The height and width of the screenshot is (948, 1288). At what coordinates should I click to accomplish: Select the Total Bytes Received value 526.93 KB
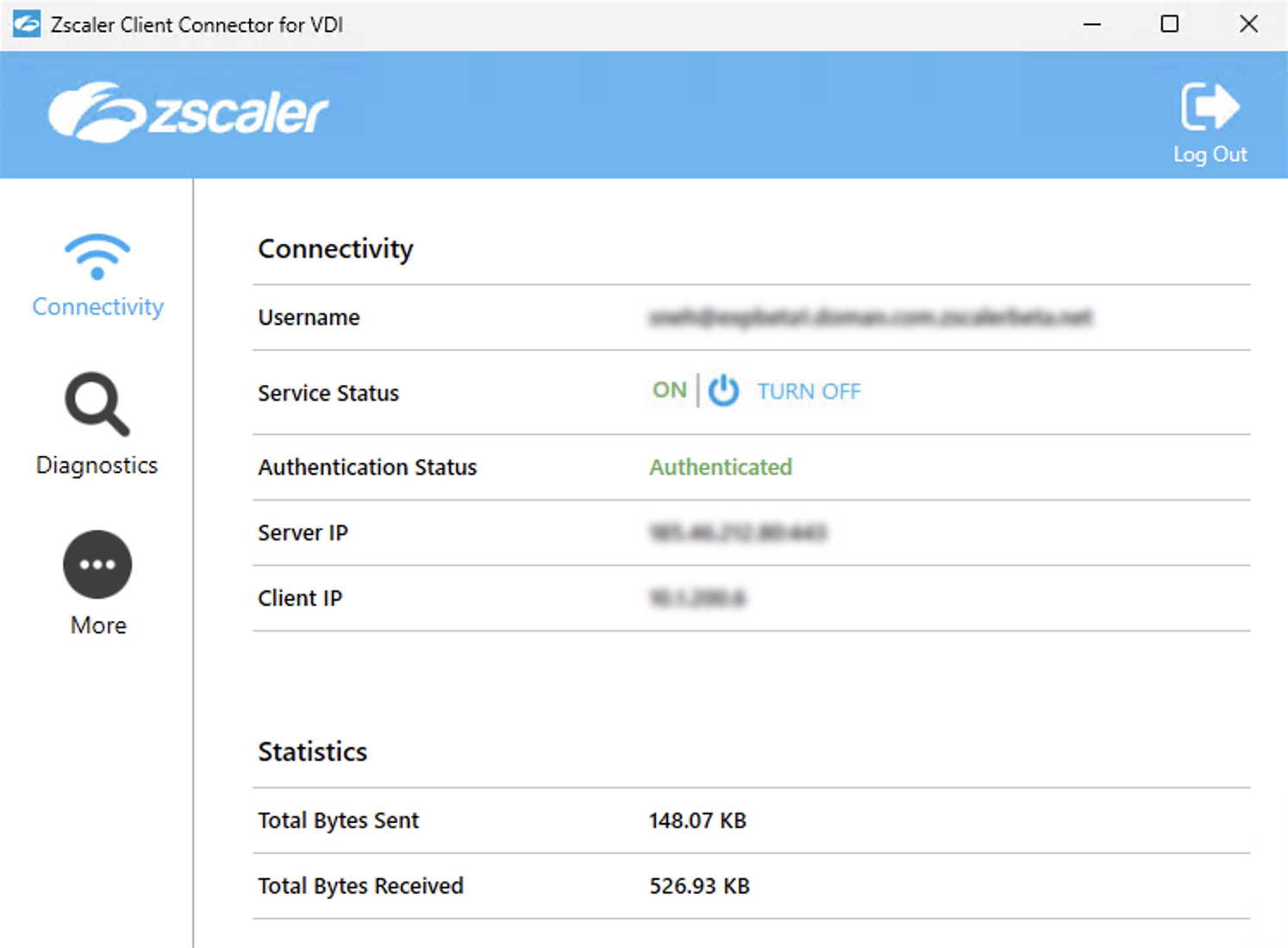pyautogui.click(x=699, y=886)
